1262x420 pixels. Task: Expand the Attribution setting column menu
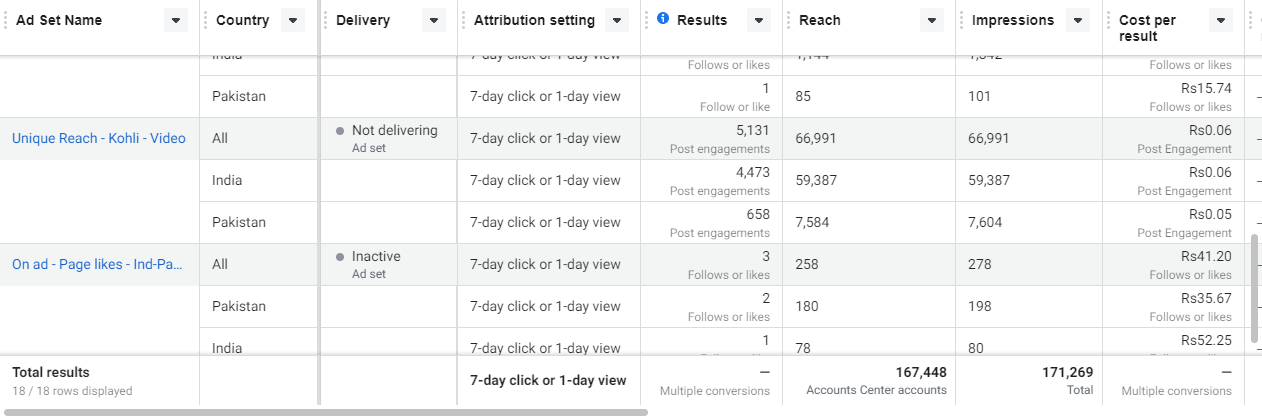click(x=618, y=20)
